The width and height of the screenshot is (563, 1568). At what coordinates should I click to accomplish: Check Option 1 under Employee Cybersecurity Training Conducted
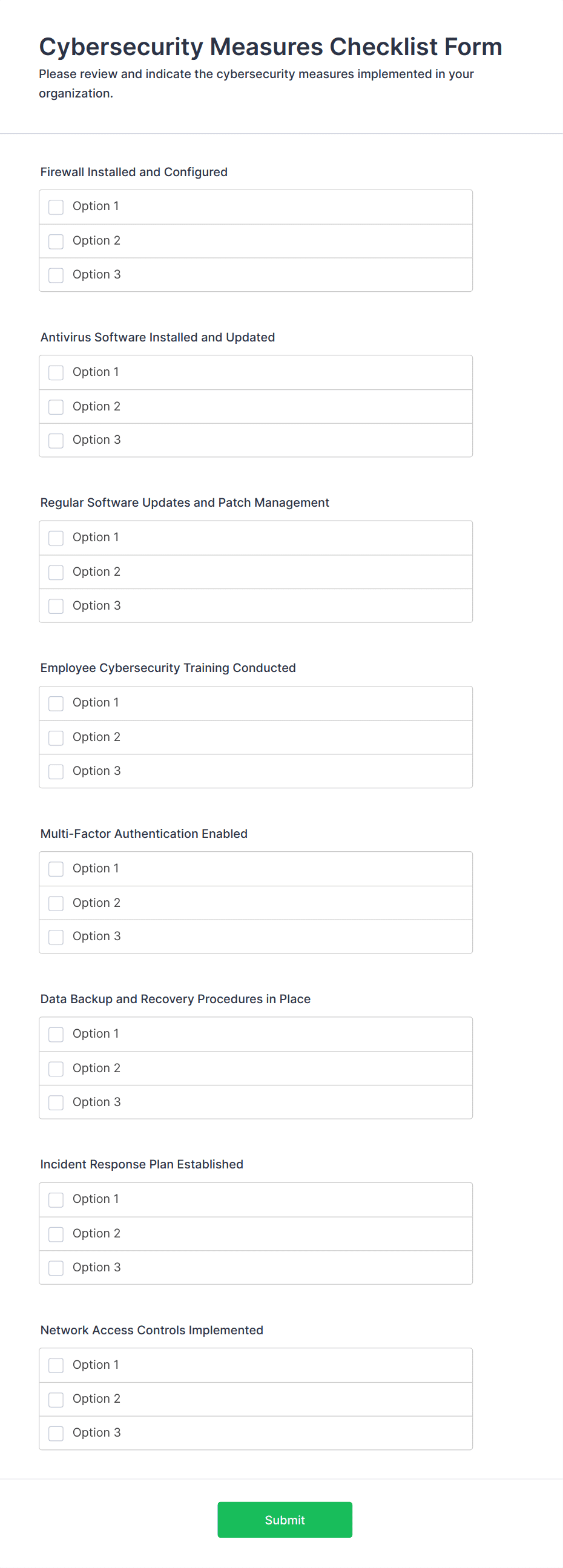pyautogui.click(x=55, y=703)
